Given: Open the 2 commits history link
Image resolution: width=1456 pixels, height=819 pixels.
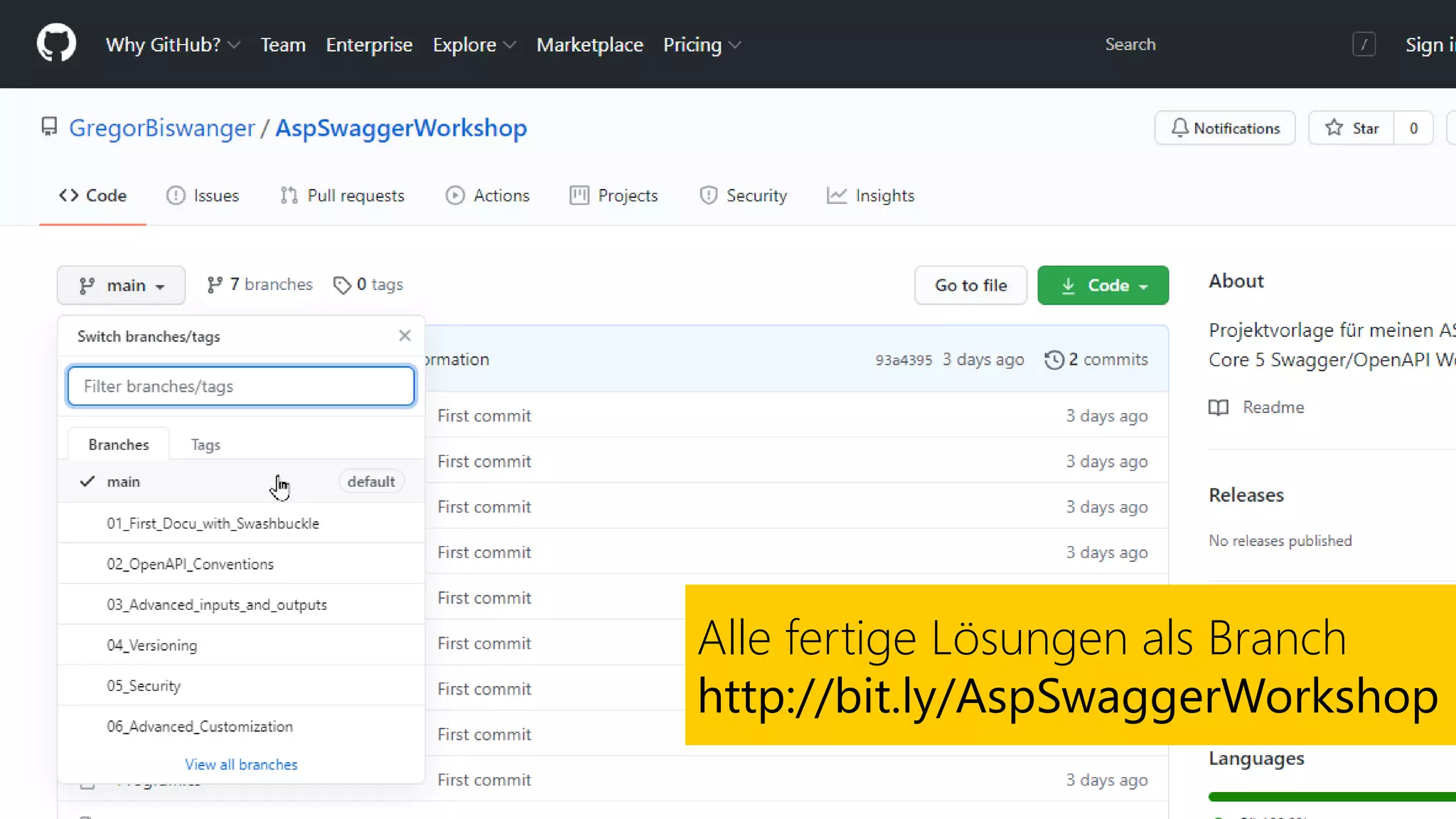Looking at the screenshot, I should click(x=1096, y=360).
